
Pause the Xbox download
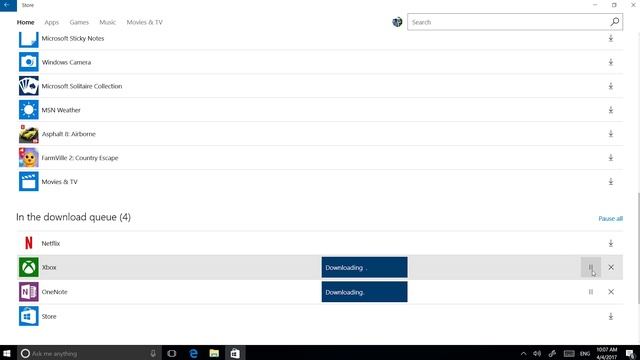(x=591, y=267)
